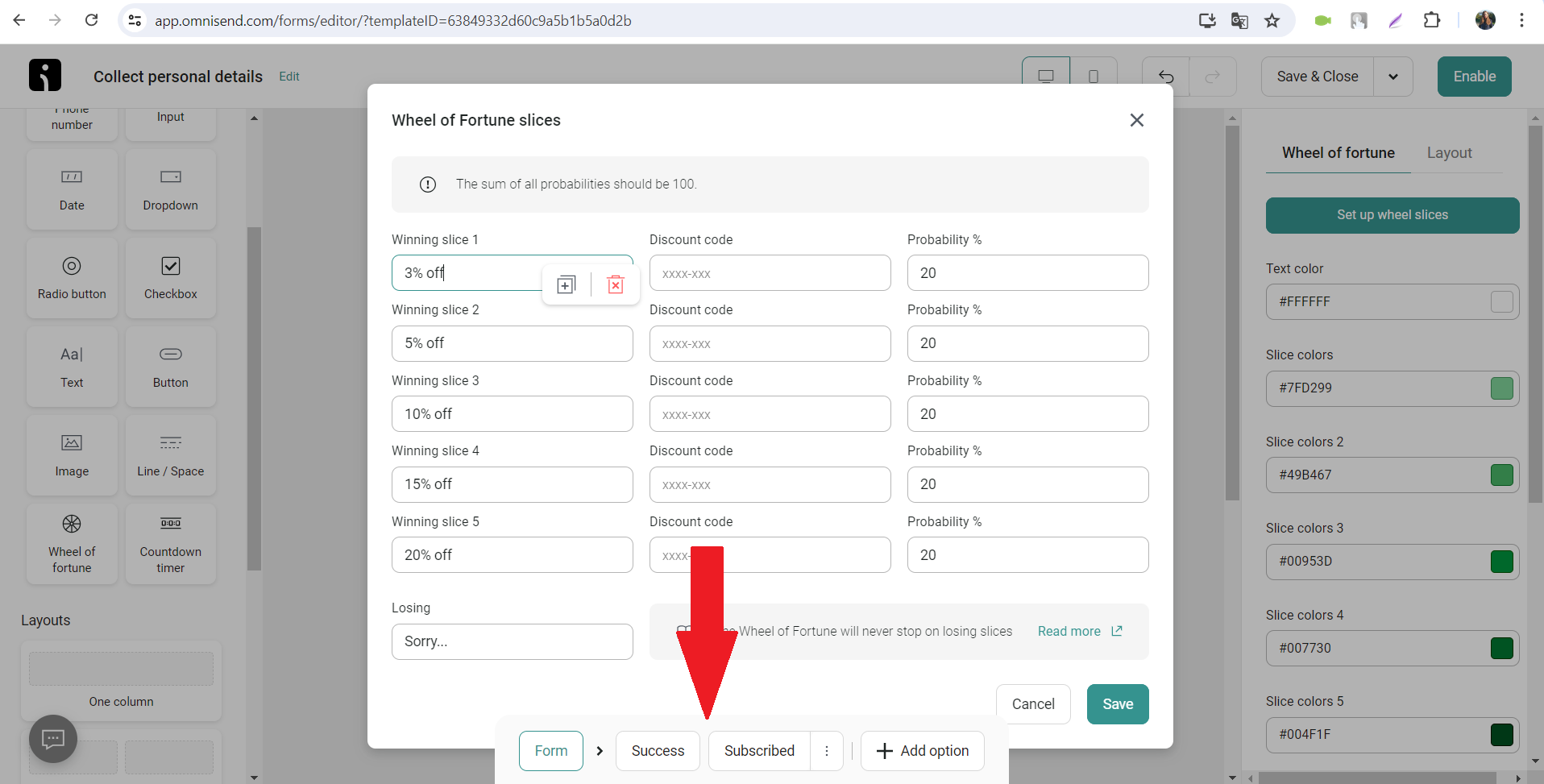This screenshot has width=1544, height=784.
Task: Add the Button element
Action: click(170, 367)
